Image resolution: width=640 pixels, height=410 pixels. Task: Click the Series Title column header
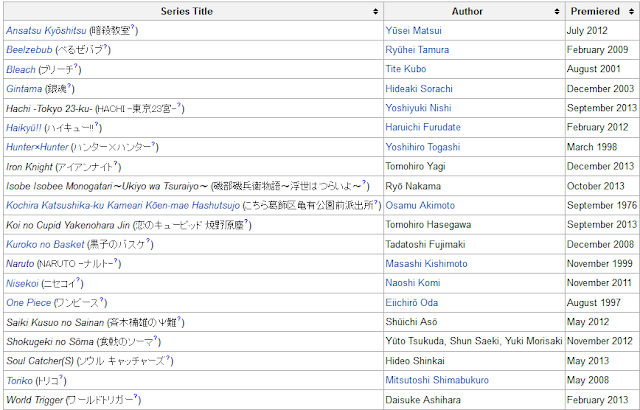193,11
